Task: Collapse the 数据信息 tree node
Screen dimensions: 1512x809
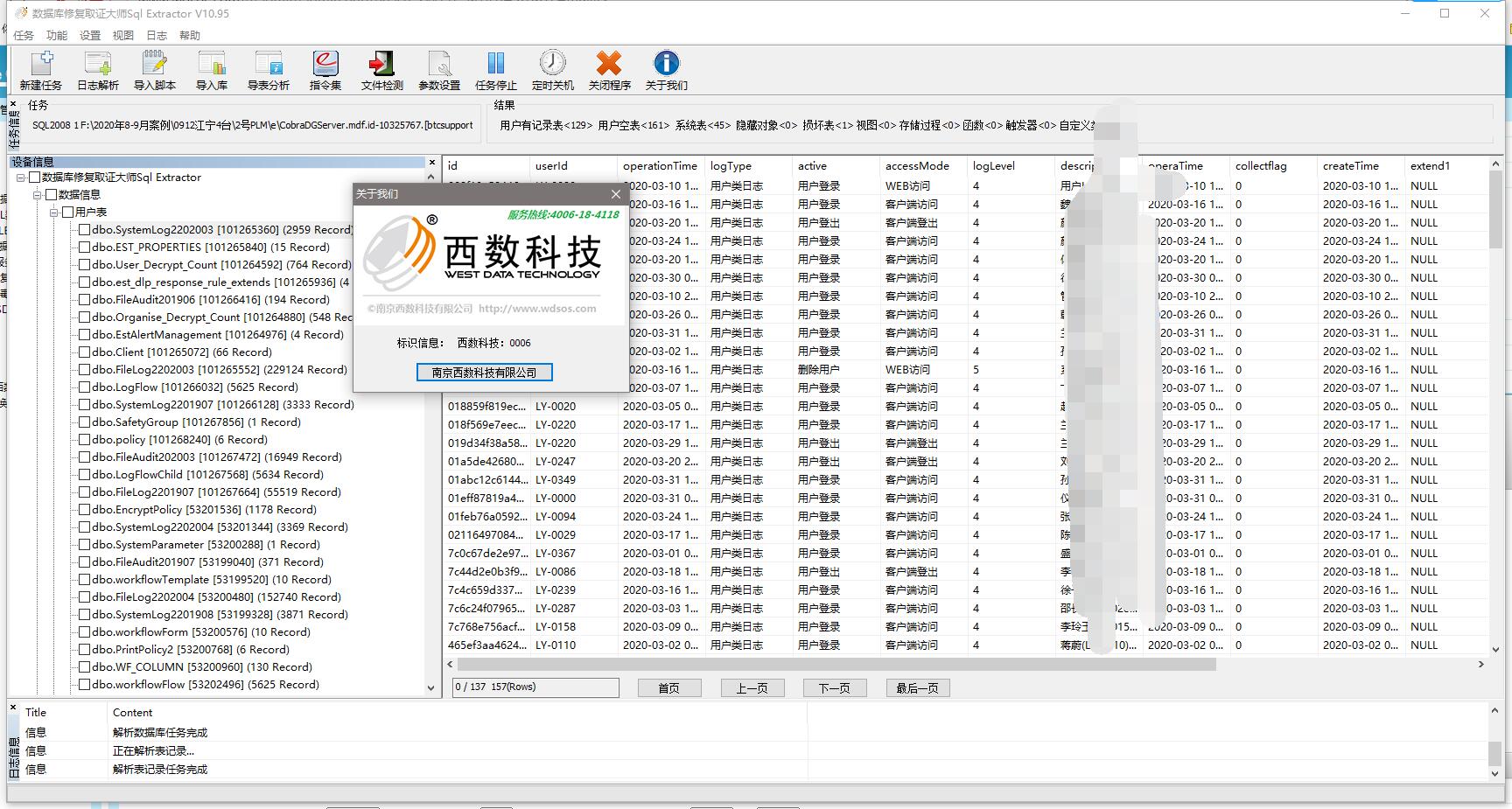Action: 37,195
